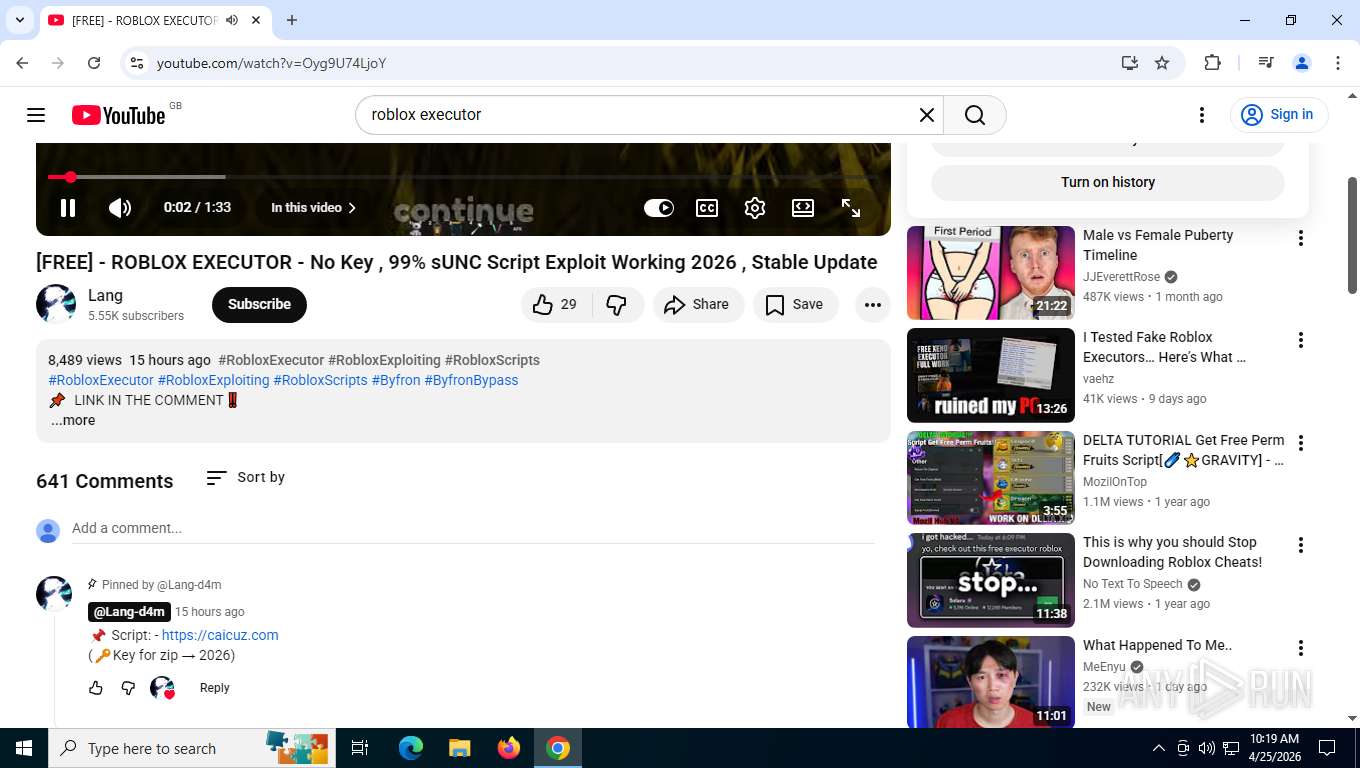Open File Explorer from taskbar
This screenshot has height=768, width=1360.
coord(460,748)
